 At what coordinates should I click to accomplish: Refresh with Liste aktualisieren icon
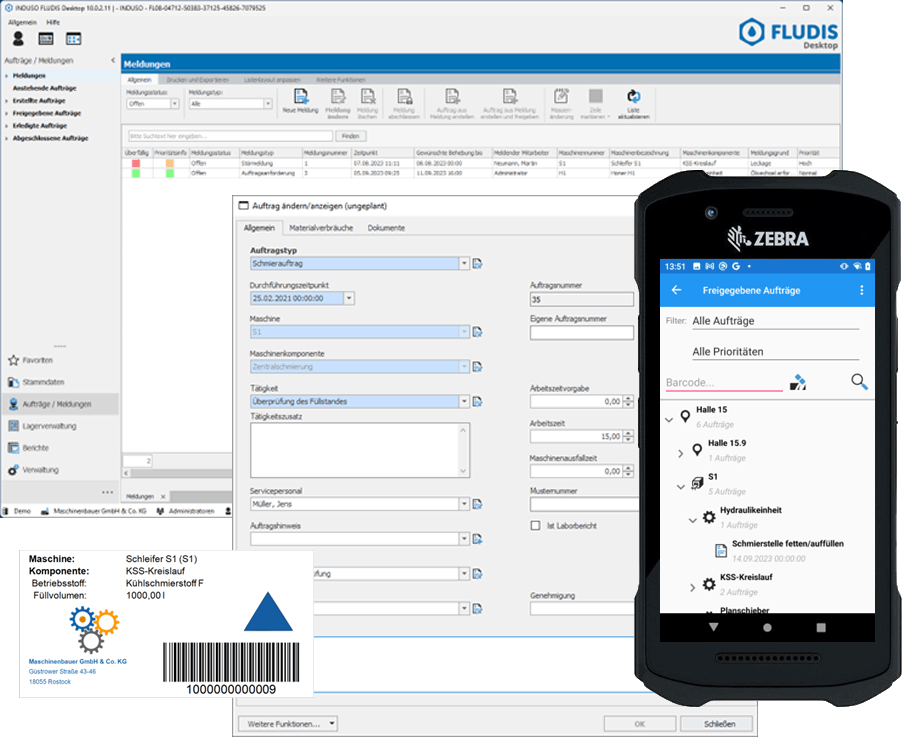pyautogui.click(x=633, y=104)
